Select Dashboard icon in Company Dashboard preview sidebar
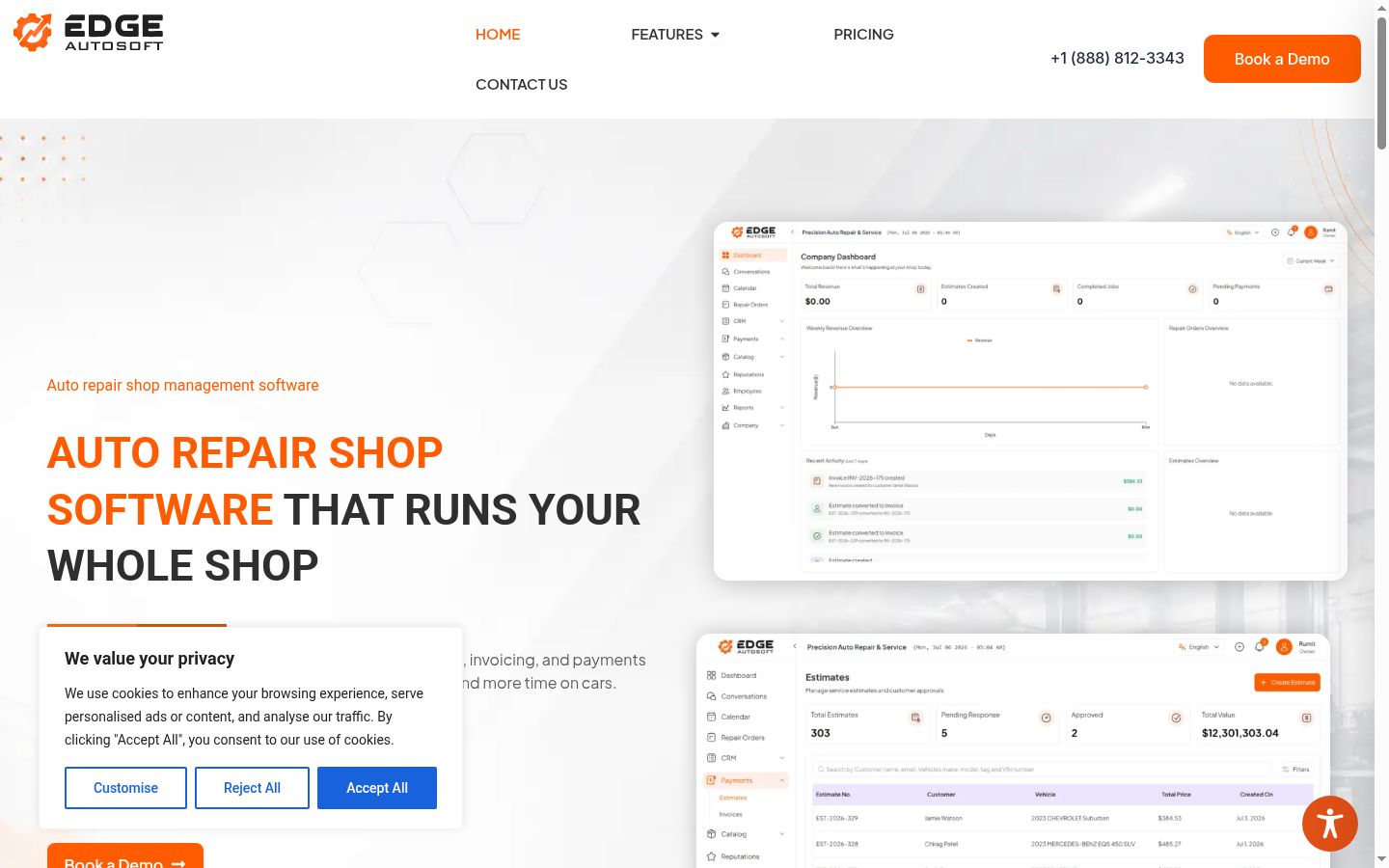 pos(725,256)
